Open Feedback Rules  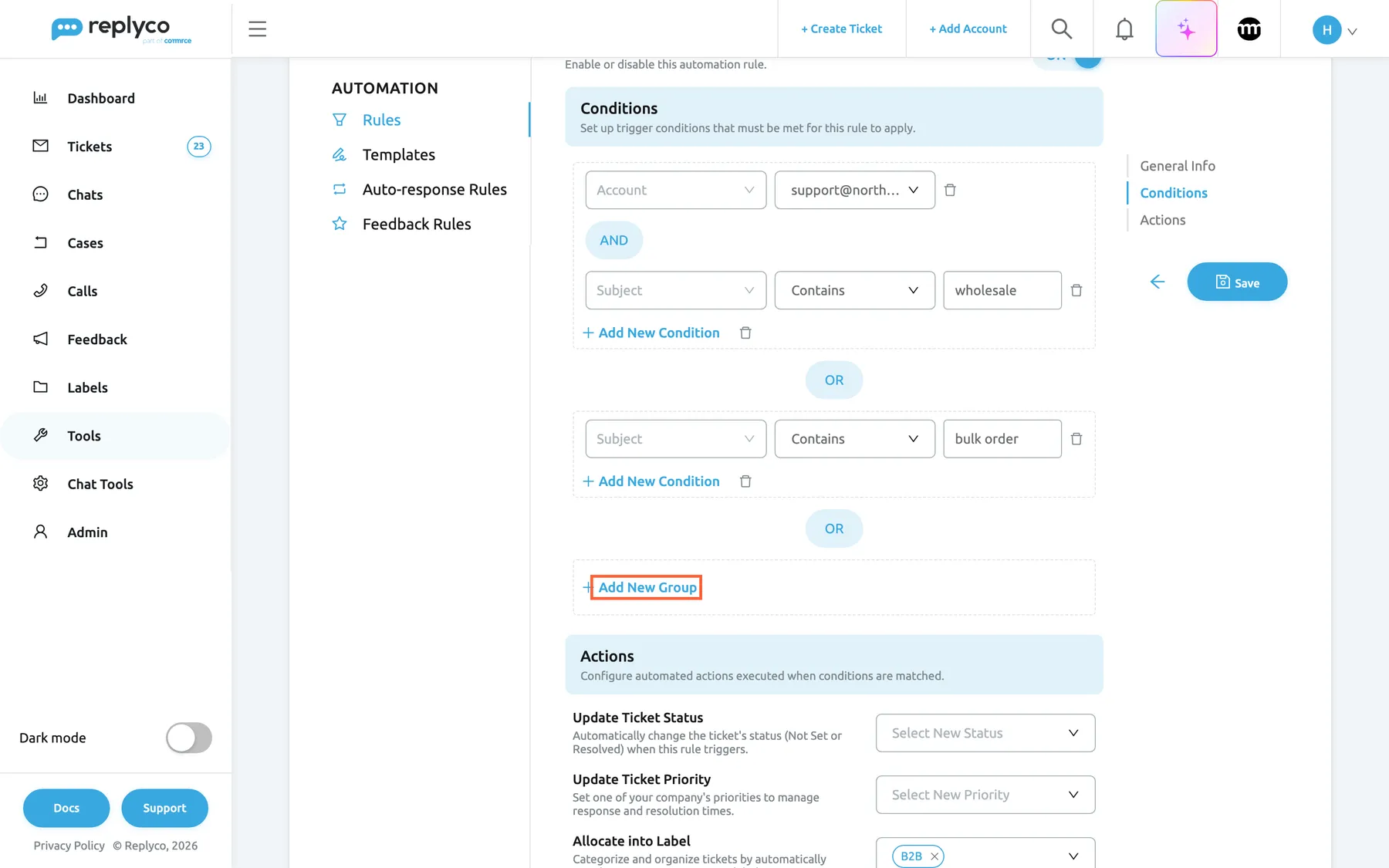(x=417, y=224)
